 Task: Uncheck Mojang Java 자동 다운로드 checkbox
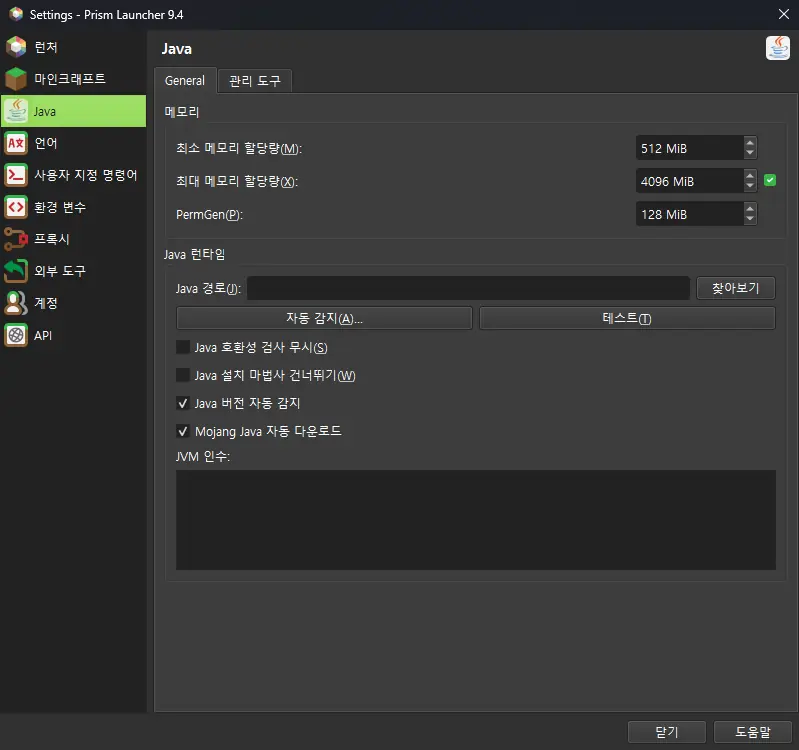[182, 432]
